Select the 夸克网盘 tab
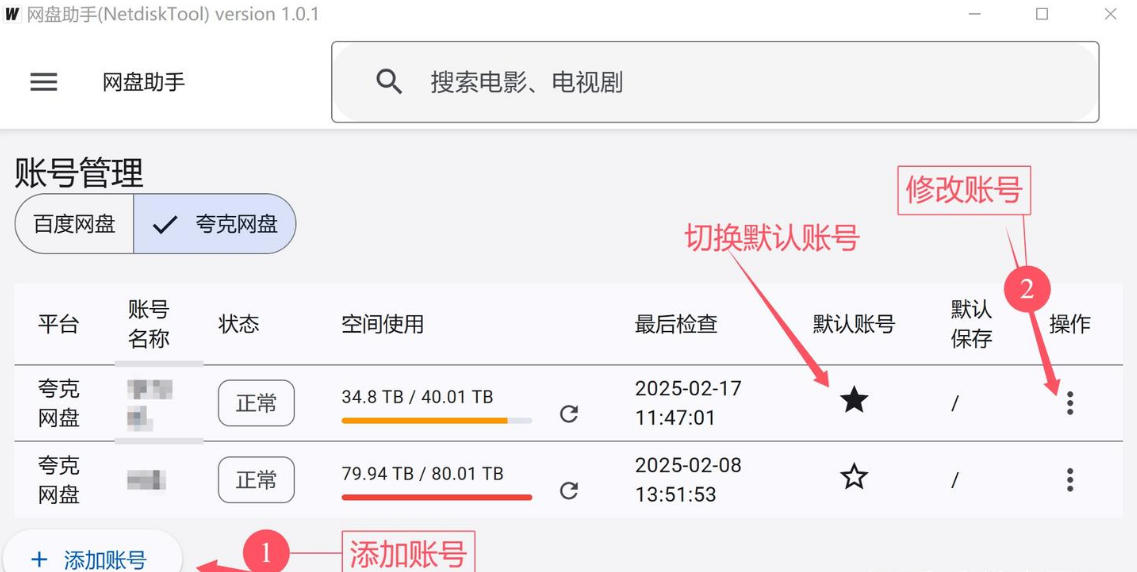Screen dimensions: 1137x572 coord(215,224)
